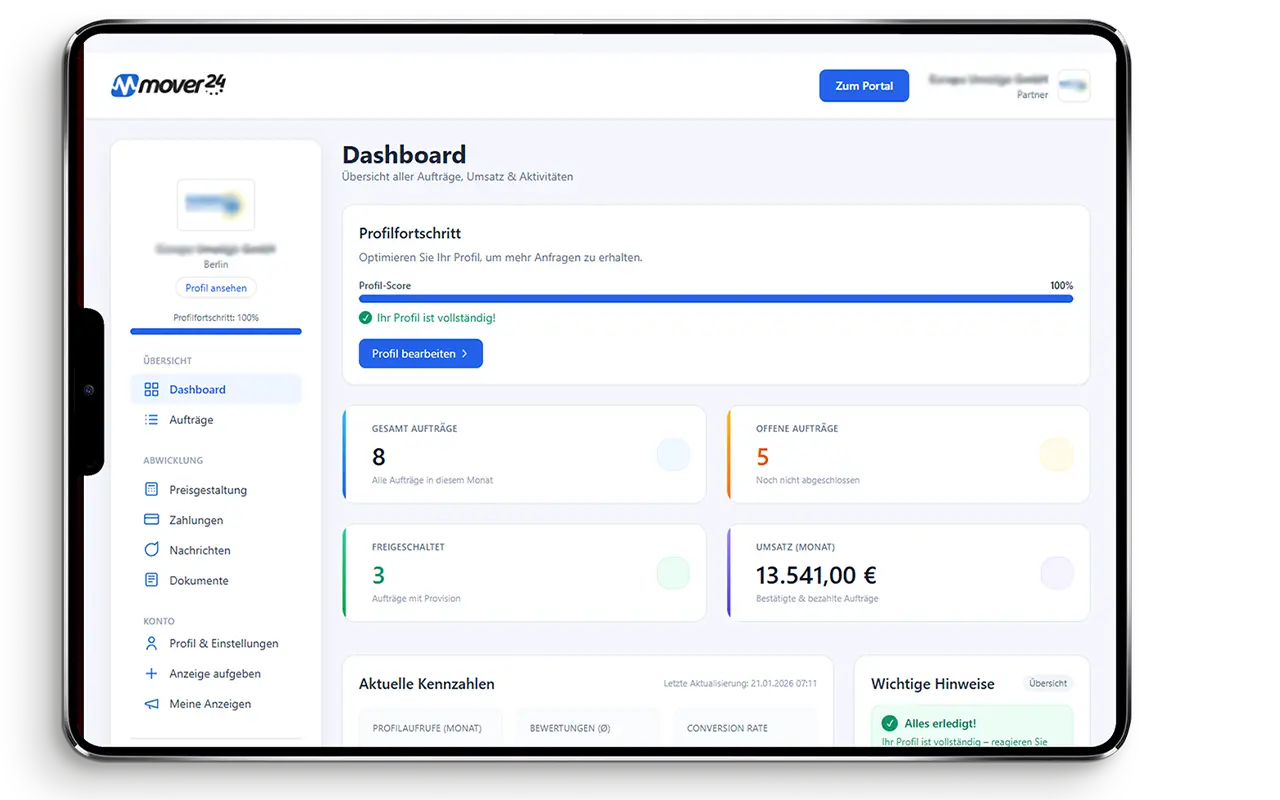
Task: Click the Preisgestaltung calculator icon
Action: click(x=151, y=489)
